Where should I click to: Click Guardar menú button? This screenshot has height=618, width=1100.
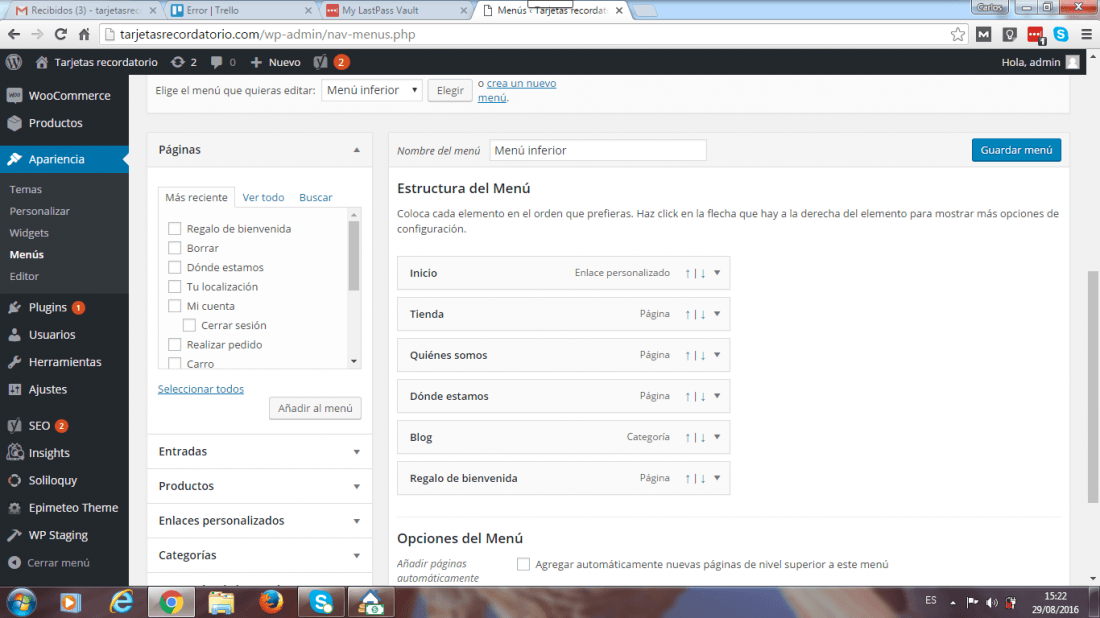(1016, 150)
